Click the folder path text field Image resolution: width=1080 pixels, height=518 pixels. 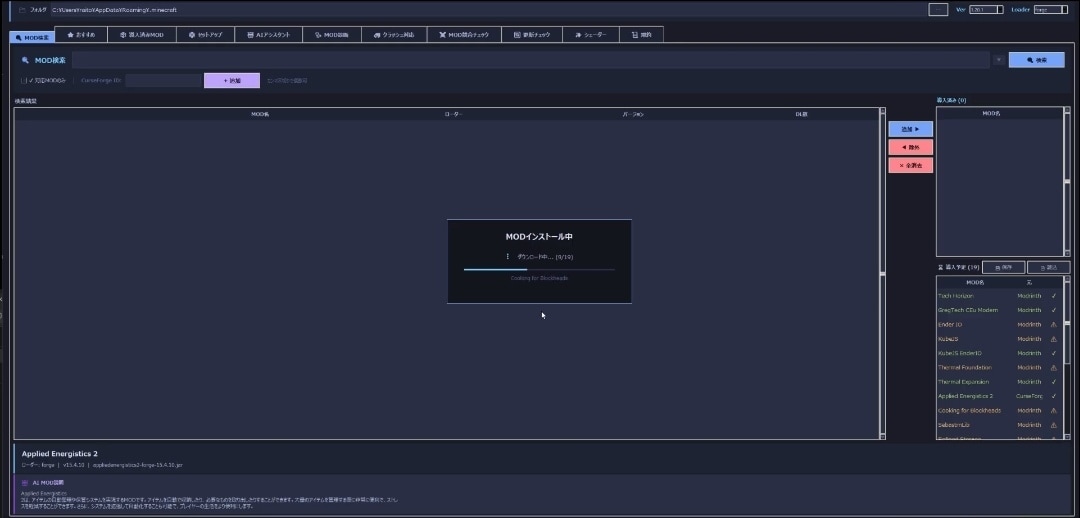pos(486,10)
